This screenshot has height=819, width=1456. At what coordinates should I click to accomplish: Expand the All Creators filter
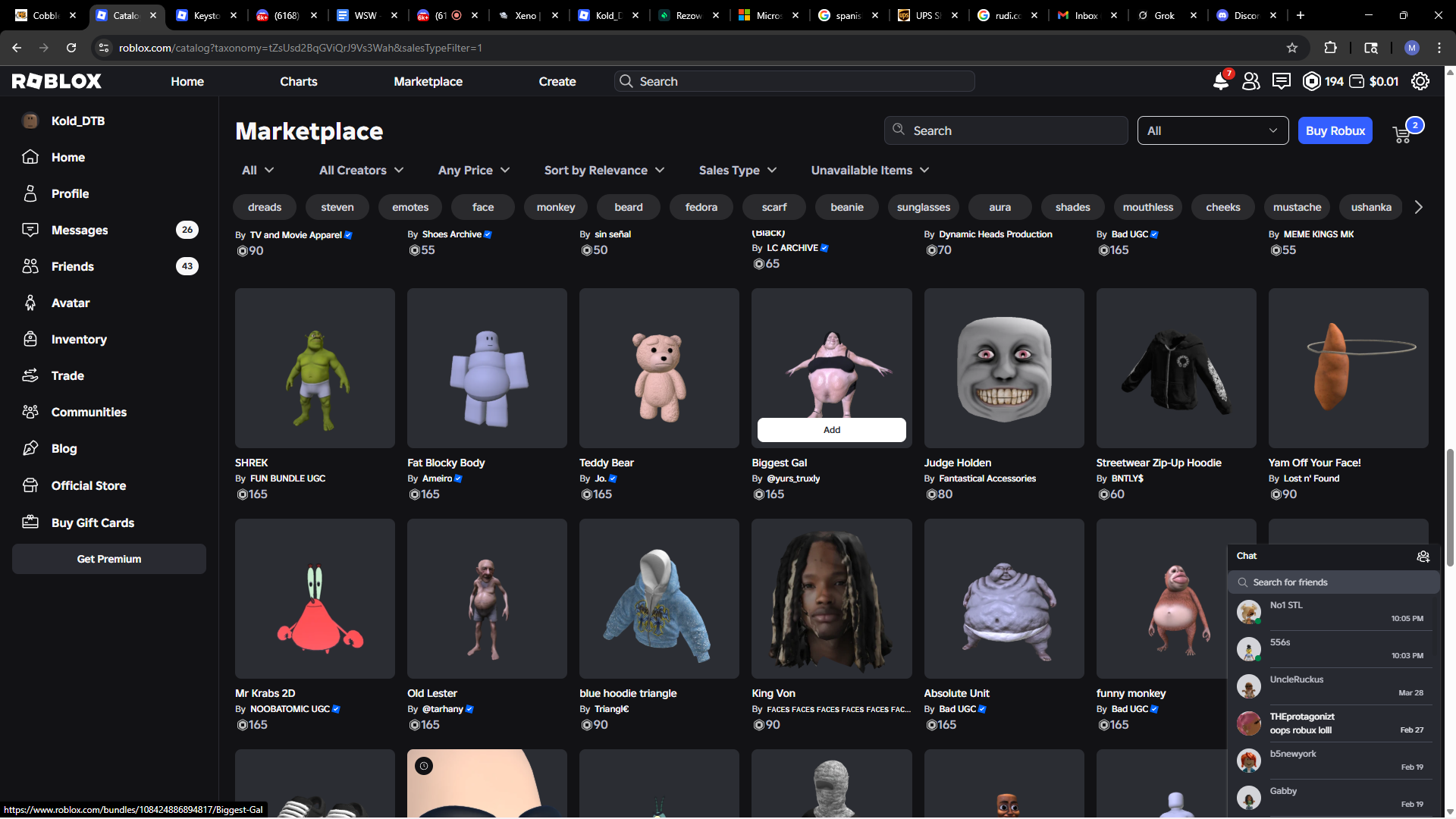click(x=361, y=170)
